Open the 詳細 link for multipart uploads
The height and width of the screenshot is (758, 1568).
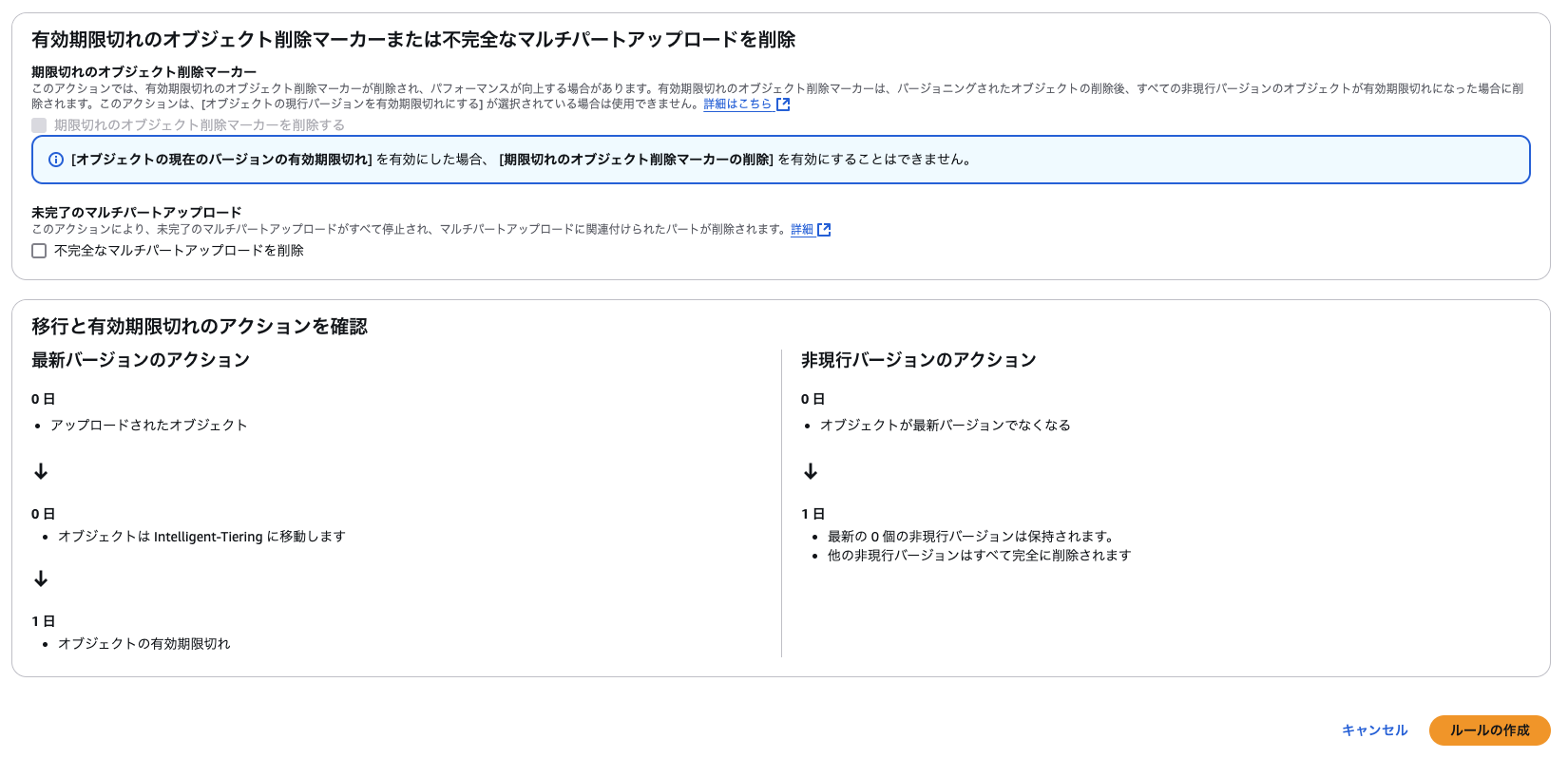(x=802, y=230)
